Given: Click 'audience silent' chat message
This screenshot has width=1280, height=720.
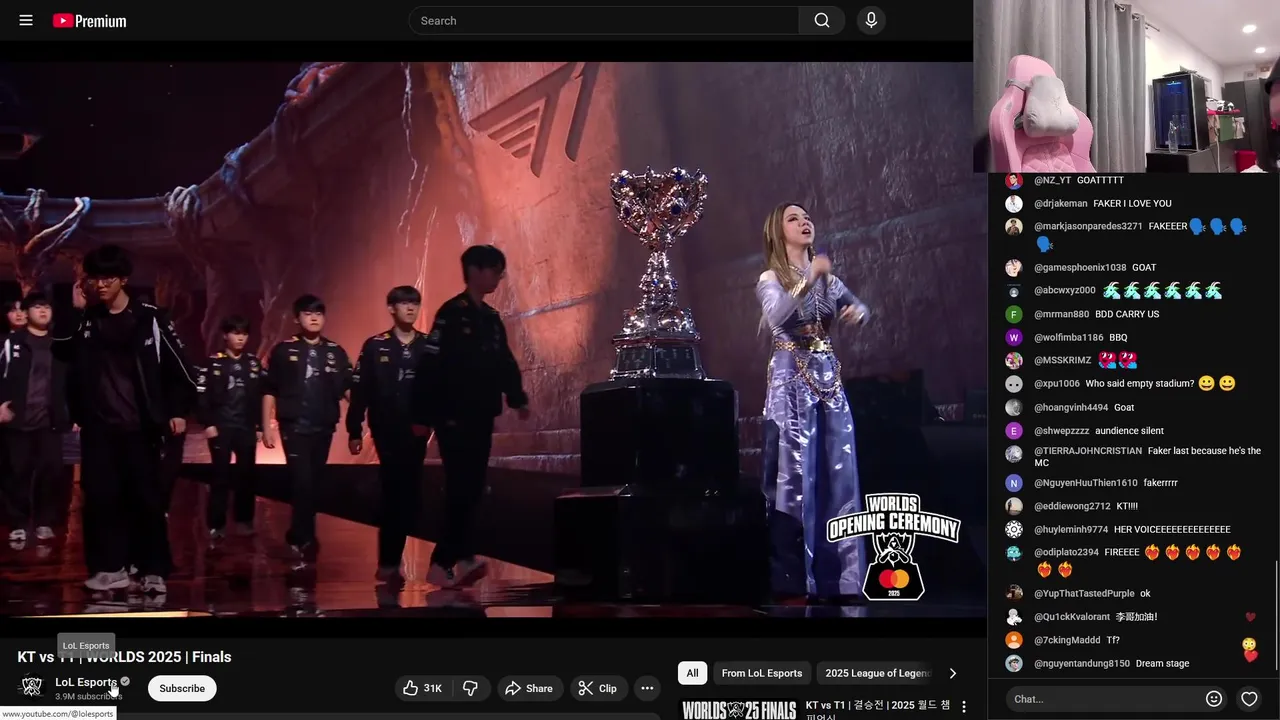Looking at the screenshot, I should [x=1129, y=431].
